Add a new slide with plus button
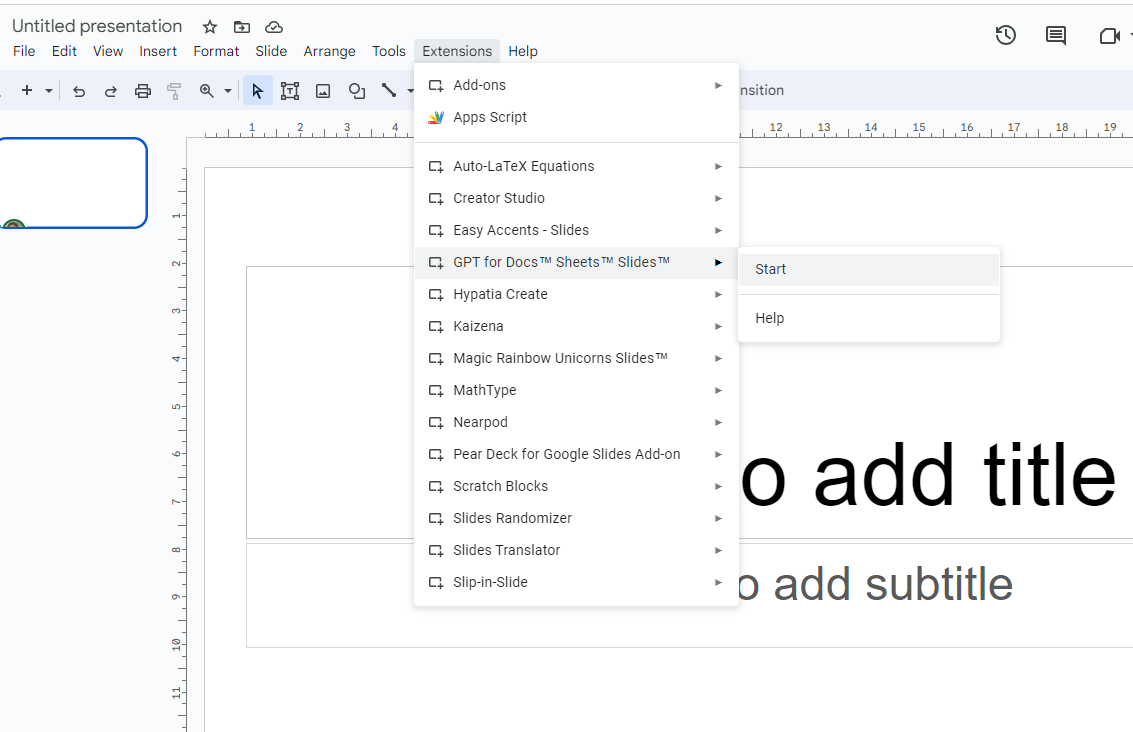 click(x=27, y=90)
